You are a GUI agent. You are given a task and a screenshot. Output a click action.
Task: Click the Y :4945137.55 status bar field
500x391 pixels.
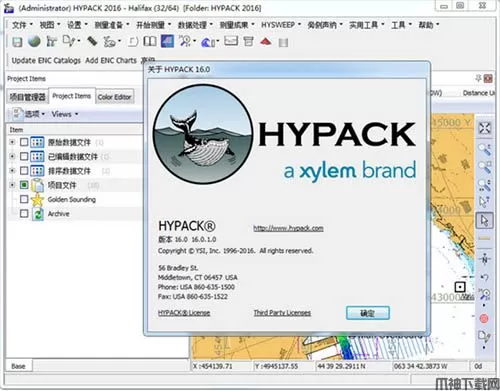click(x=283, y=366)
